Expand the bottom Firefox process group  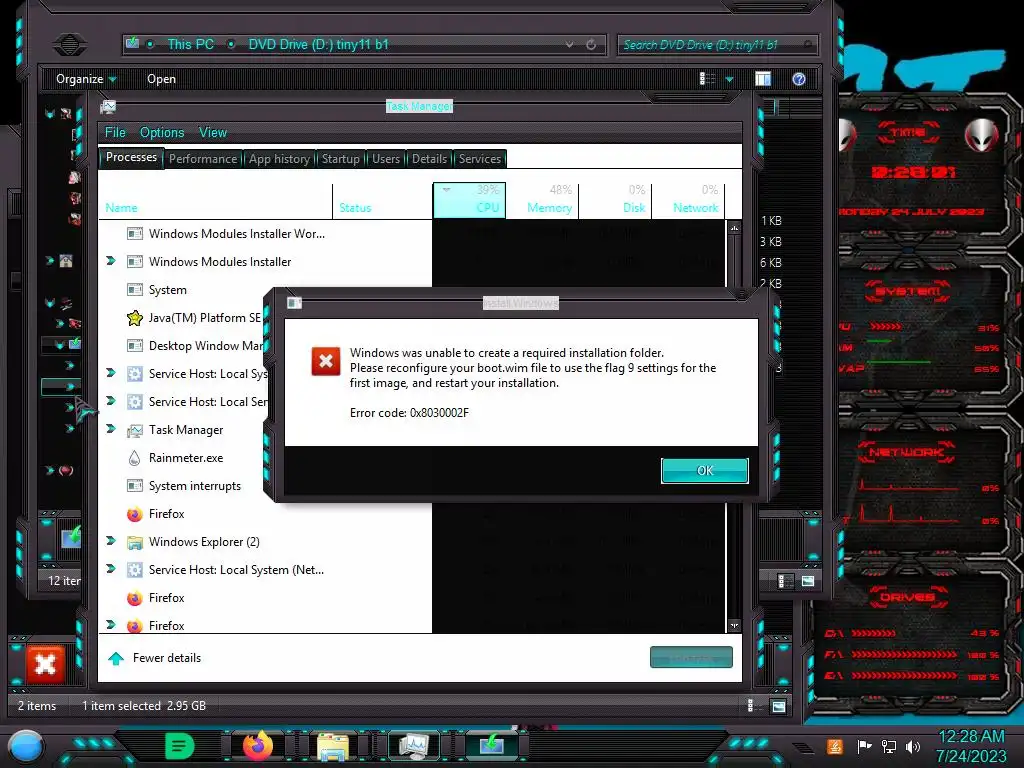pos(111,625)
